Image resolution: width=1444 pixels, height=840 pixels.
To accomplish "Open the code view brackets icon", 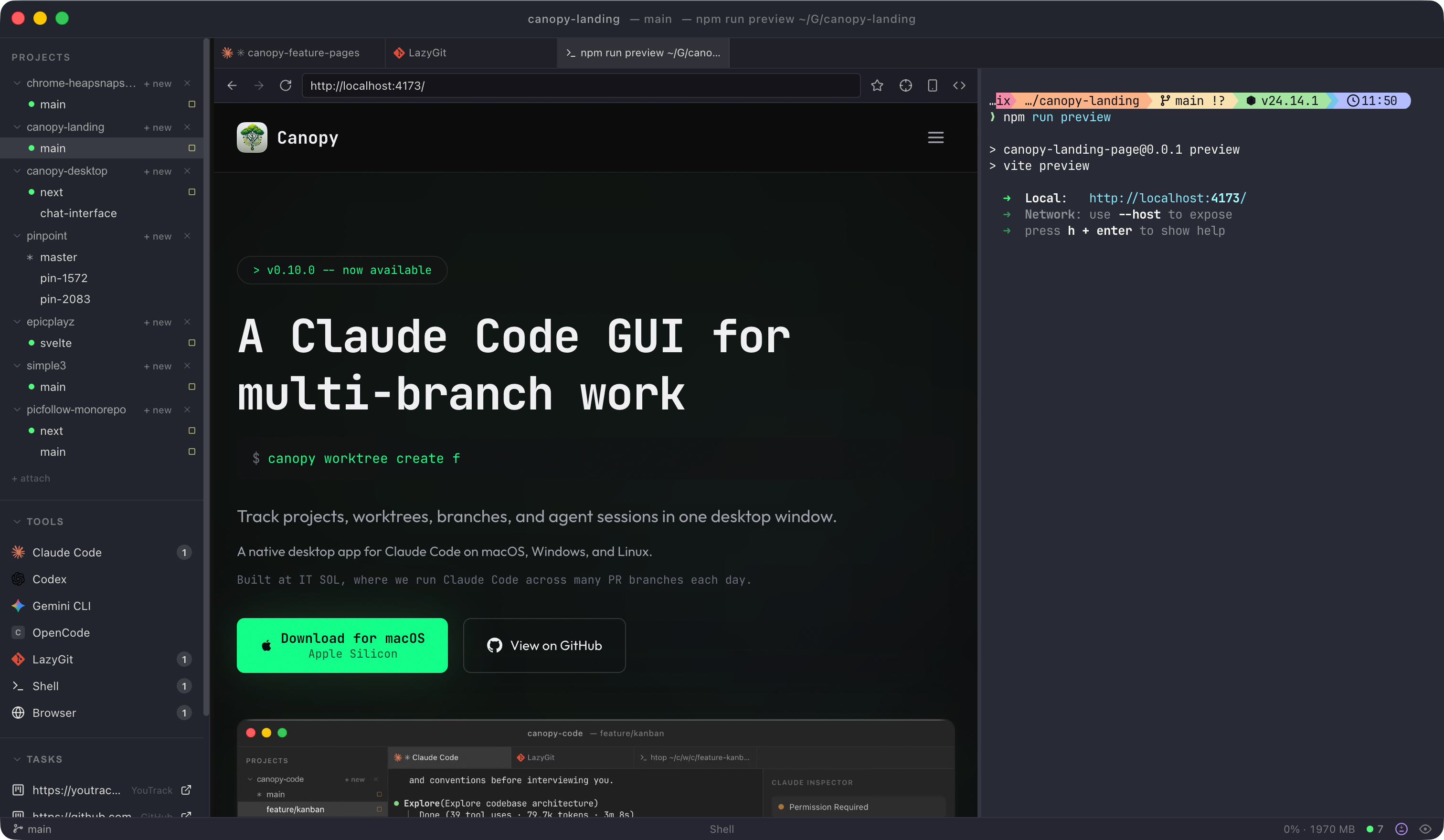I will [959, 85].
